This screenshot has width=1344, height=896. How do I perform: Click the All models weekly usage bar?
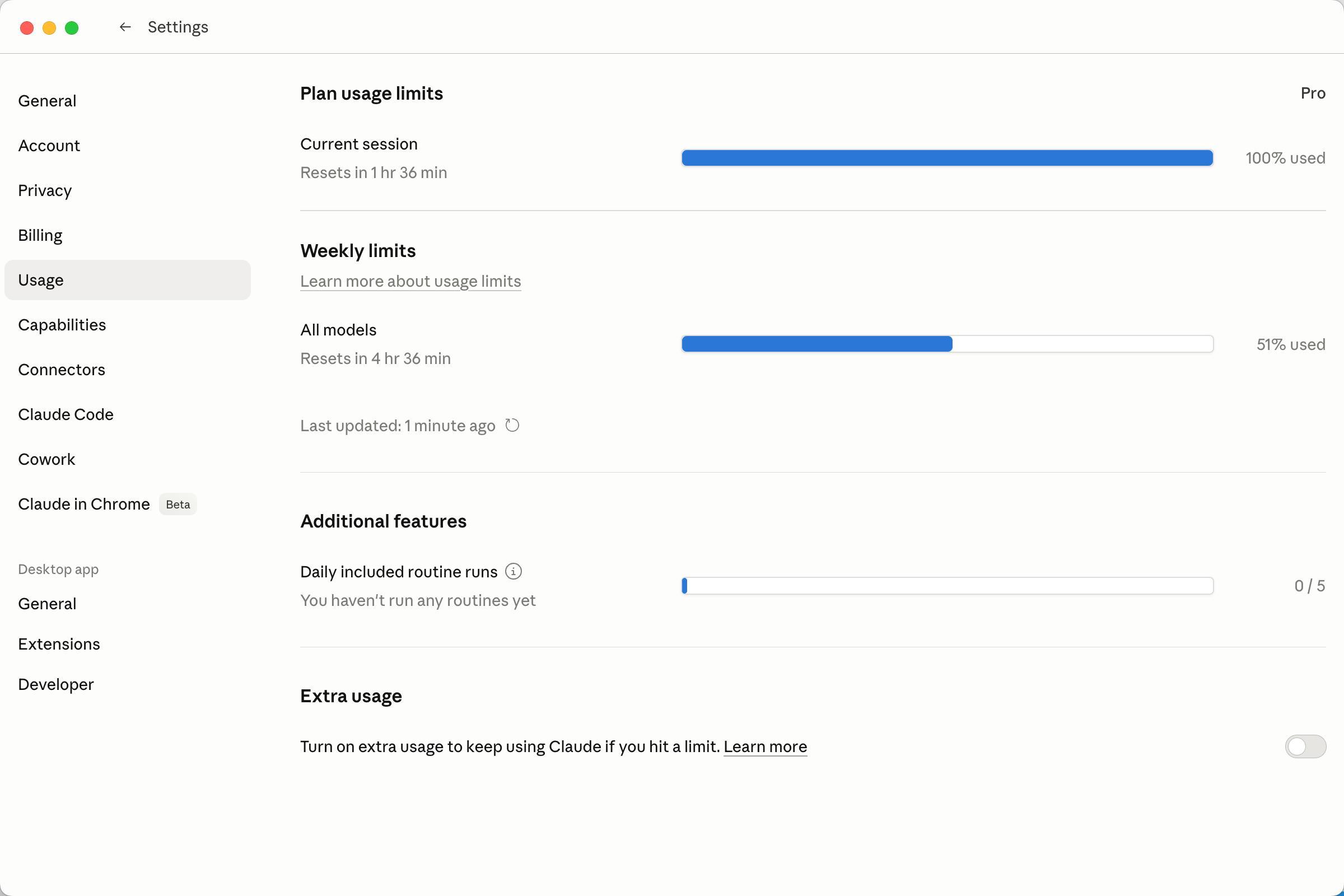click(x=947, y=344)
